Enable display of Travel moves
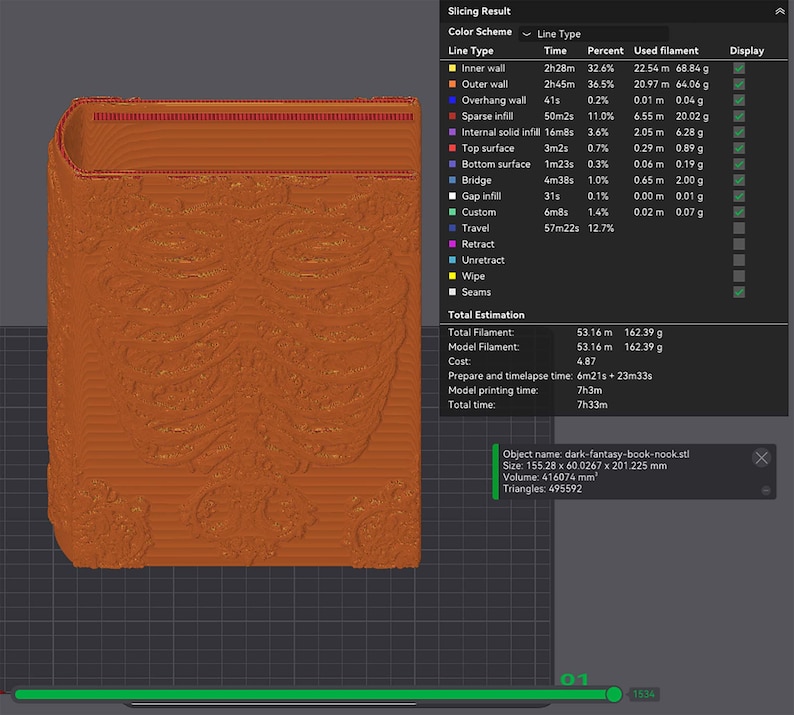The height and width of the screenshot is (715, 794). [739, 228]
